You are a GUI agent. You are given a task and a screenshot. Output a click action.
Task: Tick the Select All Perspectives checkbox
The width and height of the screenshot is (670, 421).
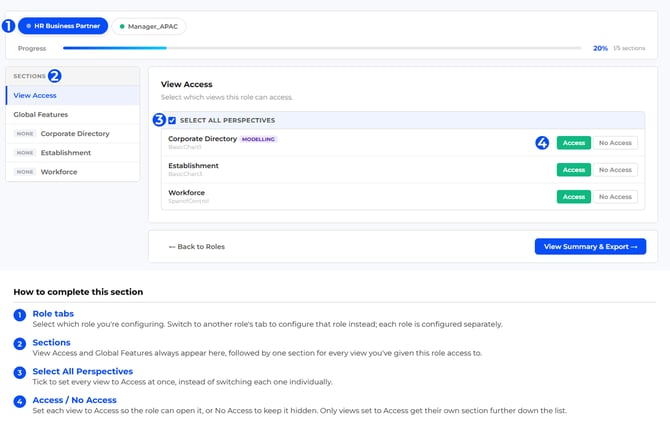pyautogui.click(x=172, y=121)
